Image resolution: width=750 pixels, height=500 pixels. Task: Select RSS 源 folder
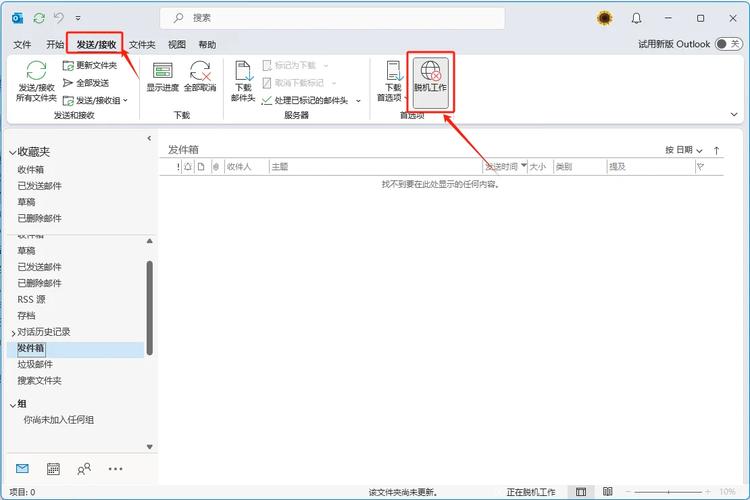(32, 300)
